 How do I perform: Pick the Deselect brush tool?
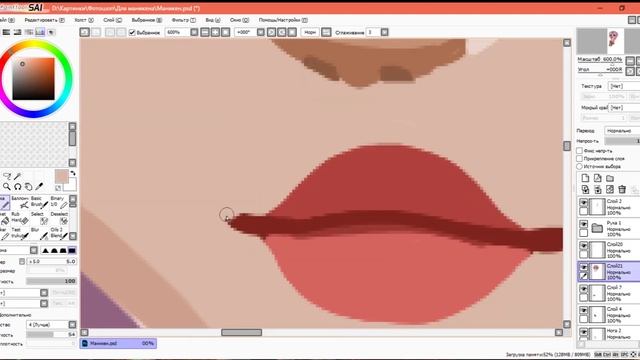59,218
